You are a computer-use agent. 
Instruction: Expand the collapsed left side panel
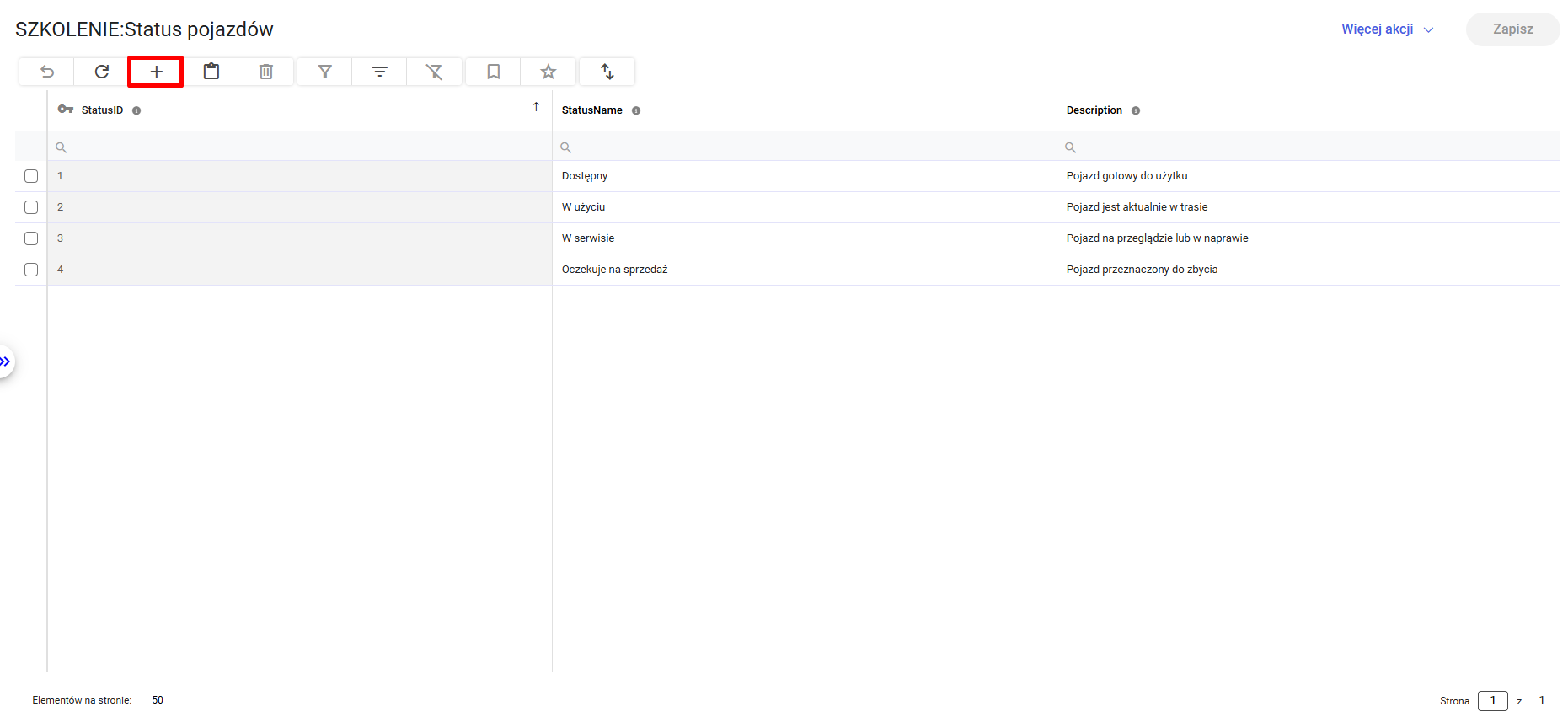[6, 361]
